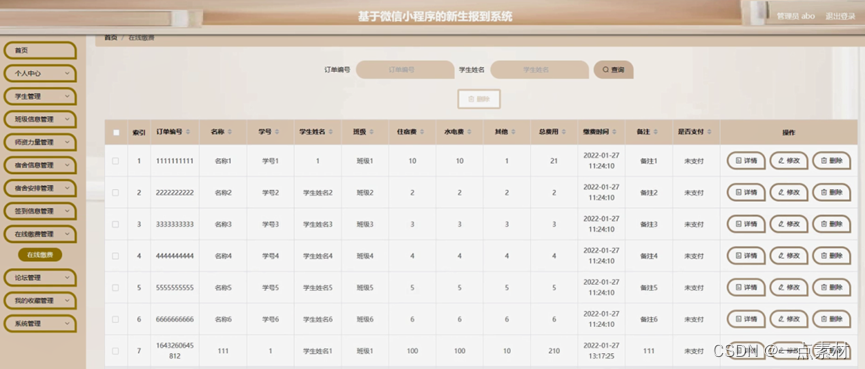
Task: Check the box for order 4444444444
Action: [x=115, y=256]
